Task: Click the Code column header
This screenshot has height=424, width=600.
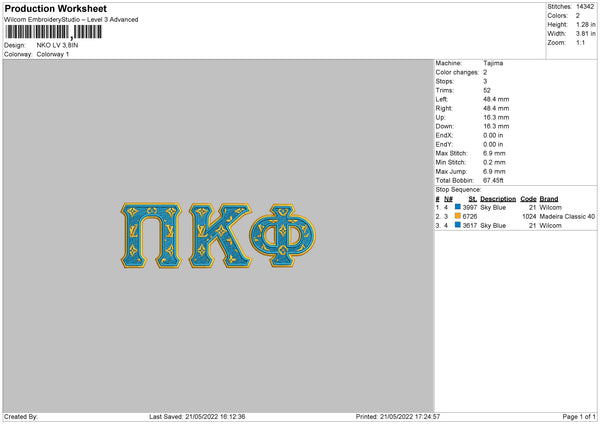Action: click(528, 199)
